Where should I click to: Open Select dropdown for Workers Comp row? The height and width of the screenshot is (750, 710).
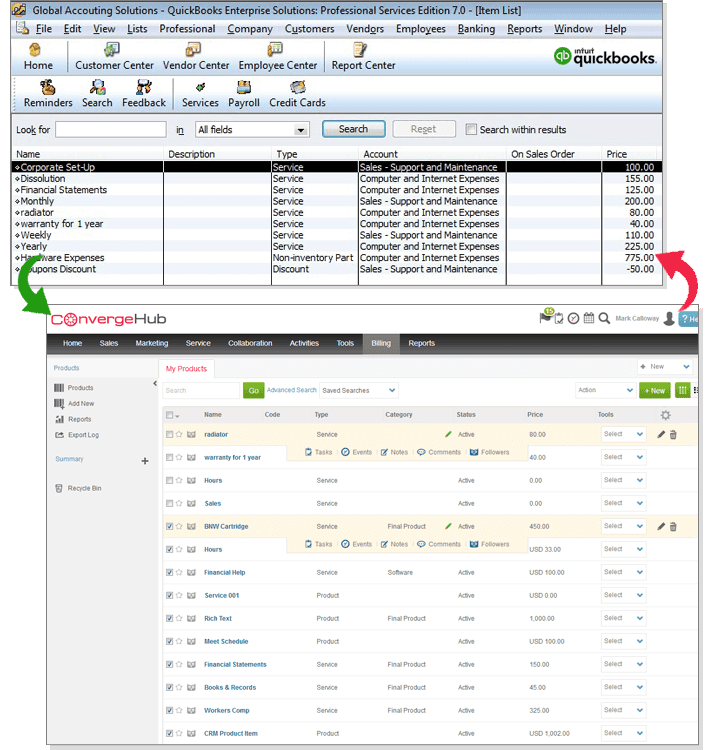[x=623, y=710]
